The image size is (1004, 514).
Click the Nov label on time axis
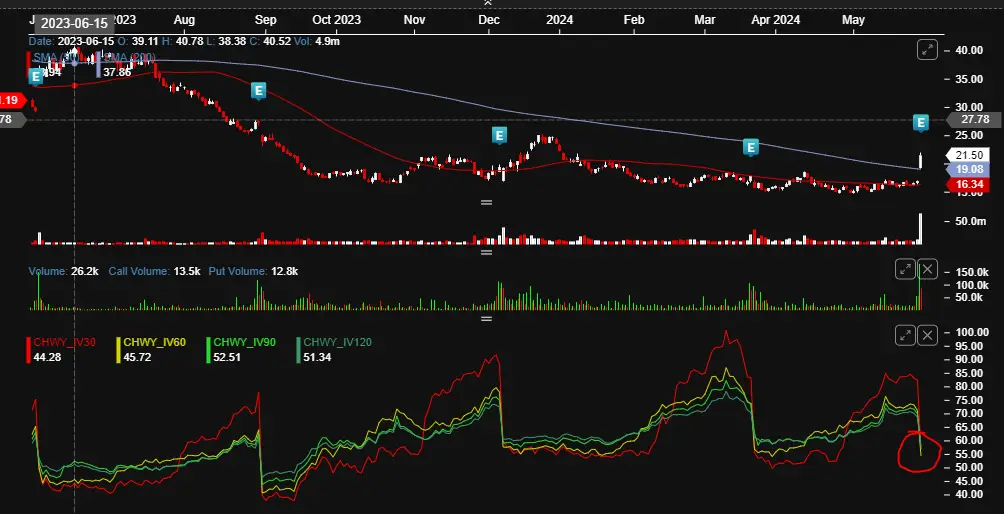pyautogui.click(x=414, y=20)
